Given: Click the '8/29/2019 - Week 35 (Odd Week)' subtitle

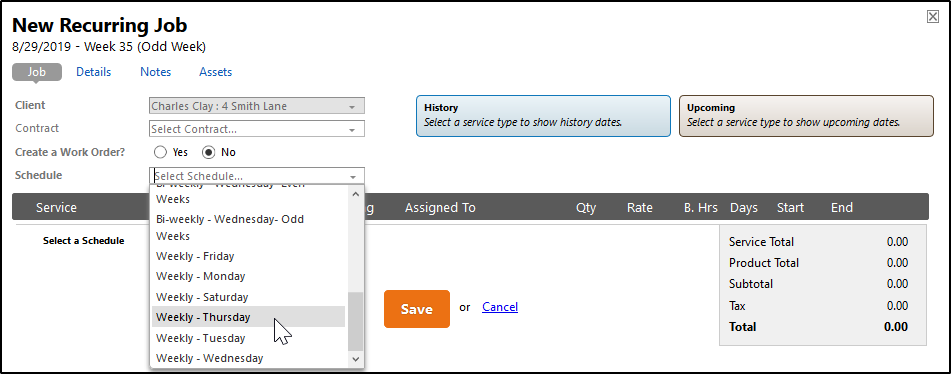Looking at the screenshot, I should (x=109, y=47).
